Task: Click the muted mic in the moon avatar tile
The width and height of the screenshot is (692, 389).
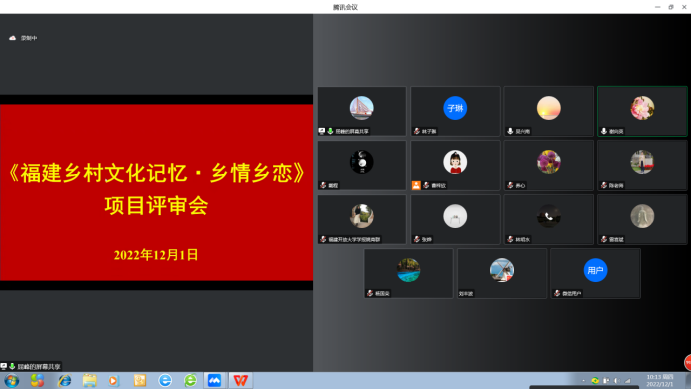Action: click(323, 185)
